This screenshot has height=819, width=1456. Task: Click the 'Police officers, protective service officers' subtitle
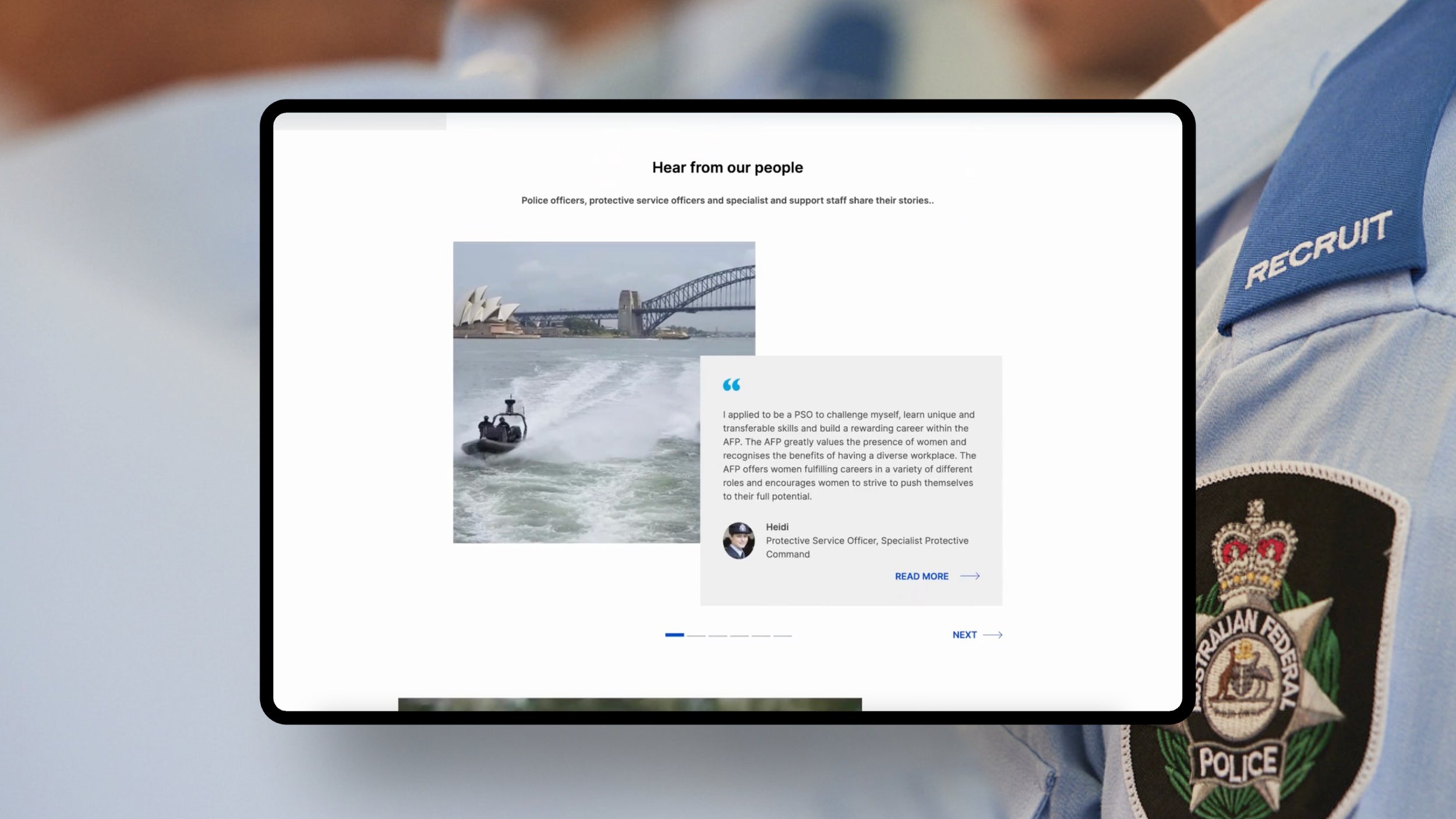(727, 200)
